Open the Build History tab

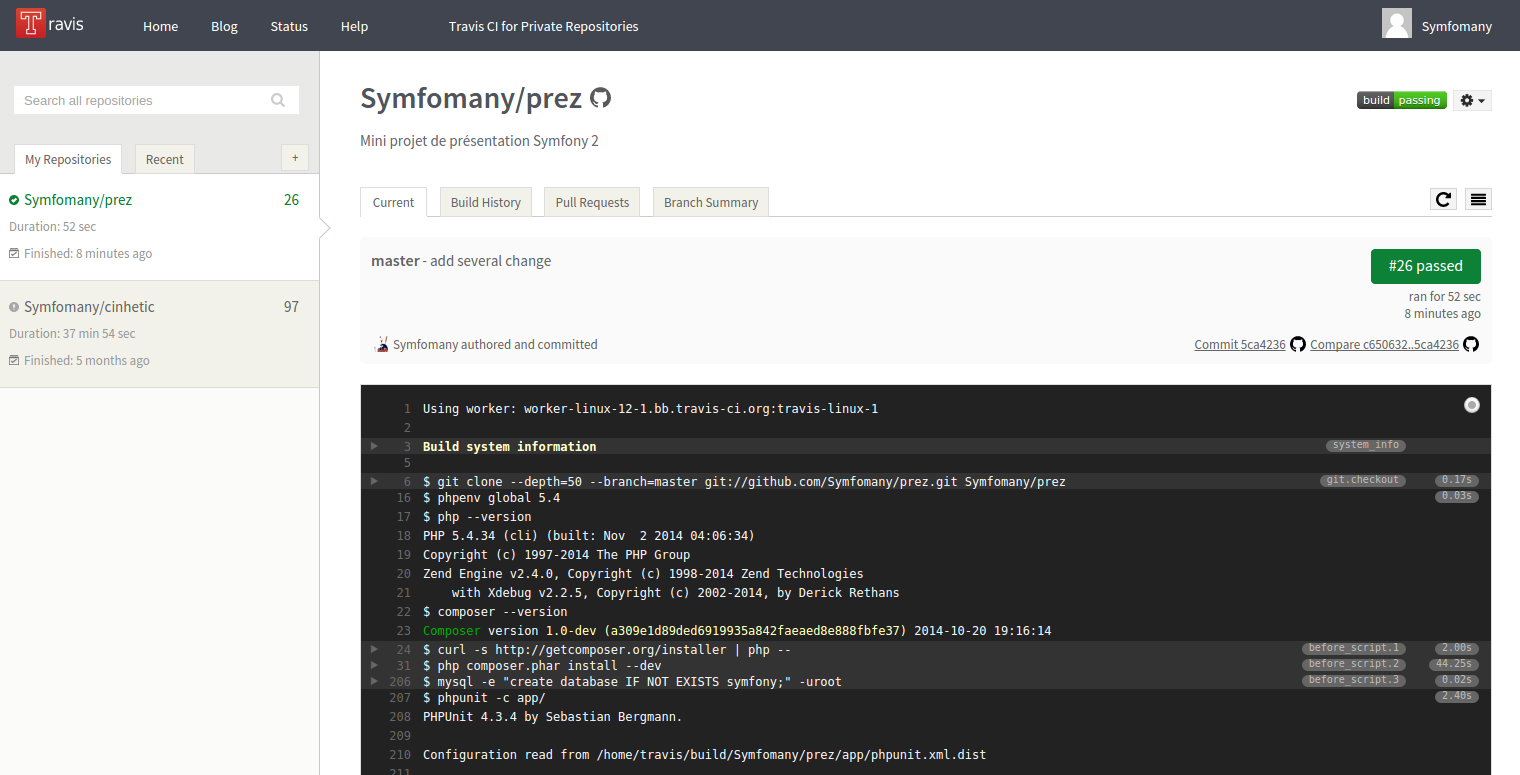(486, 202)
